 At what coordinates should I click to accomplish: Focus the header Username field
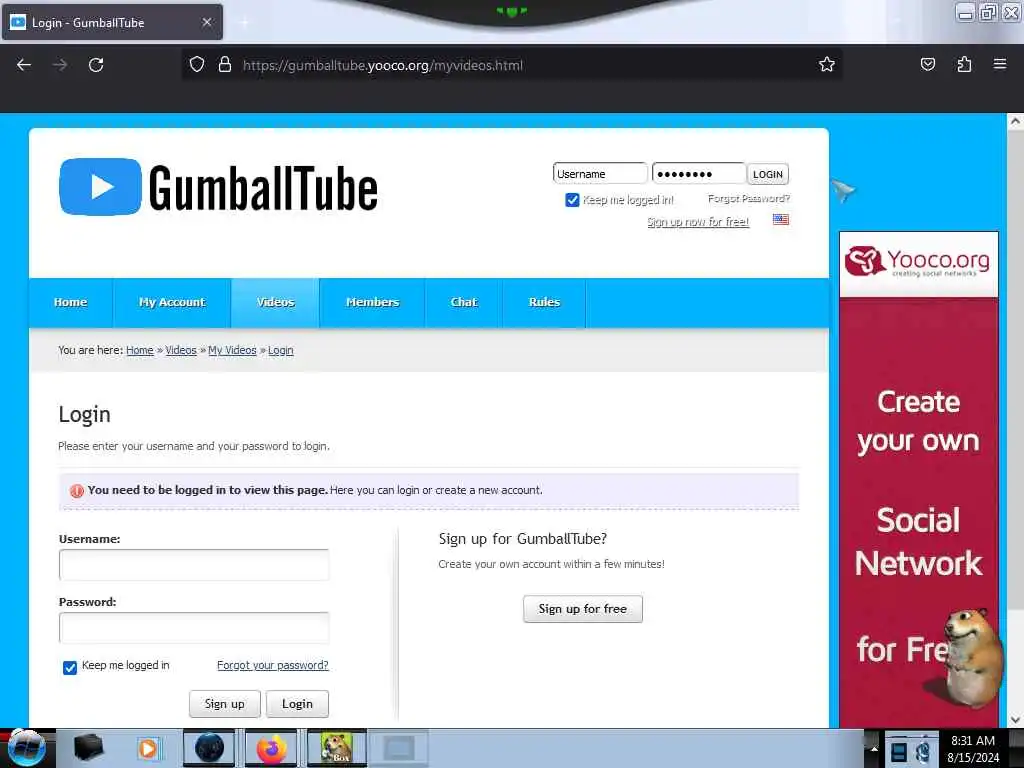(x=600, y=174)
